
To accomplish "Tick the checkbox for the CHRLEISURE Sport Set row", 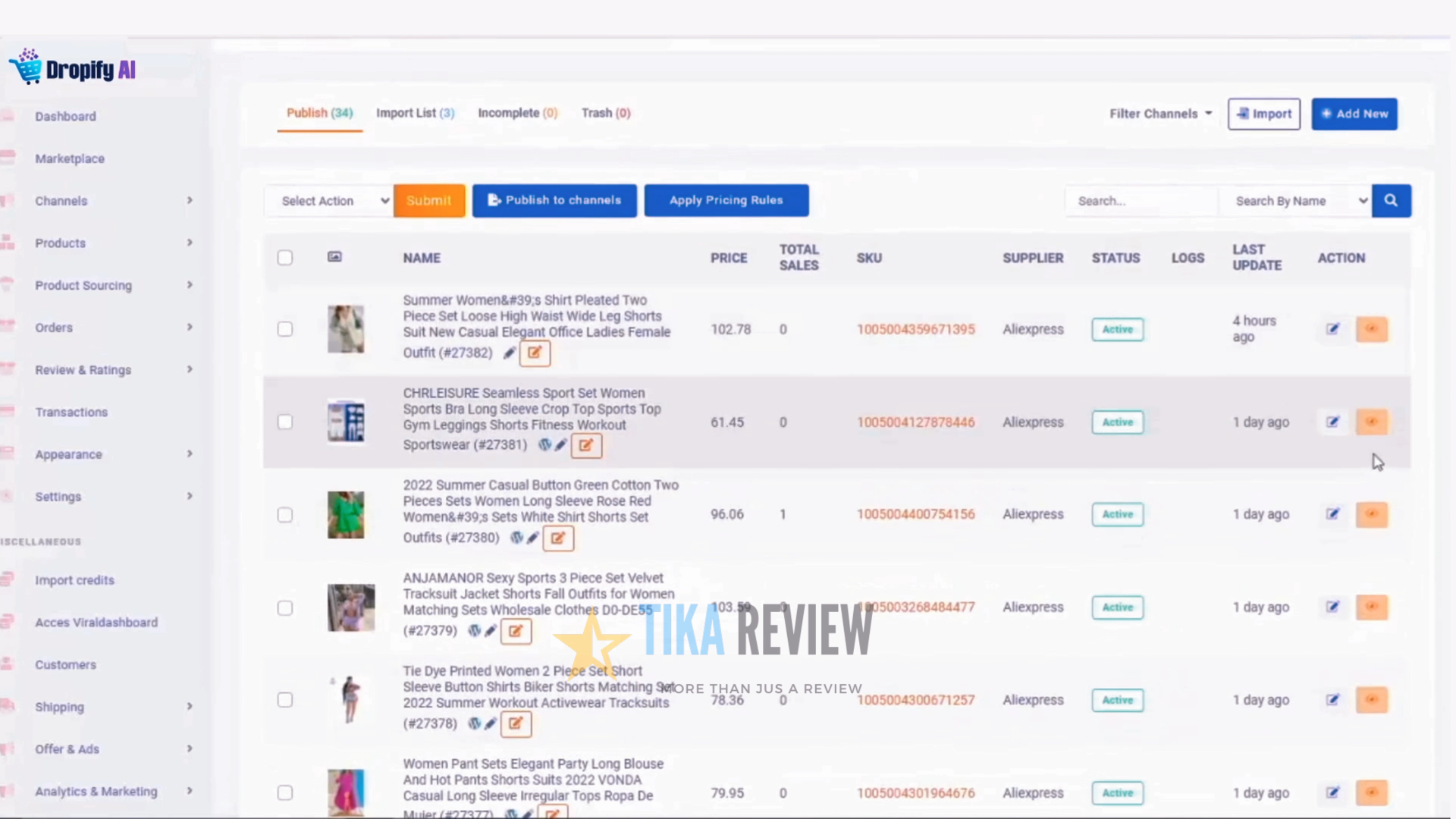I will pyautogui.click(x=284, y=422).
